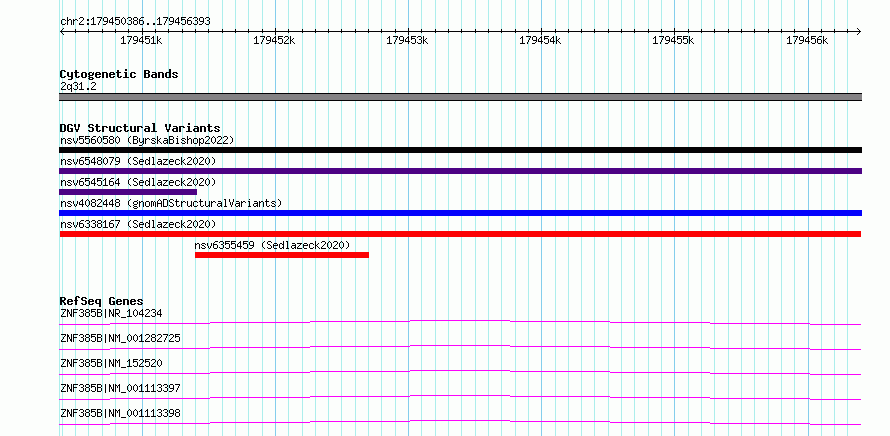Image resolution: width=890 pixels, height=436 pixels.
Task: Click the 179455k ruler tick label
Action: (673, 40)
